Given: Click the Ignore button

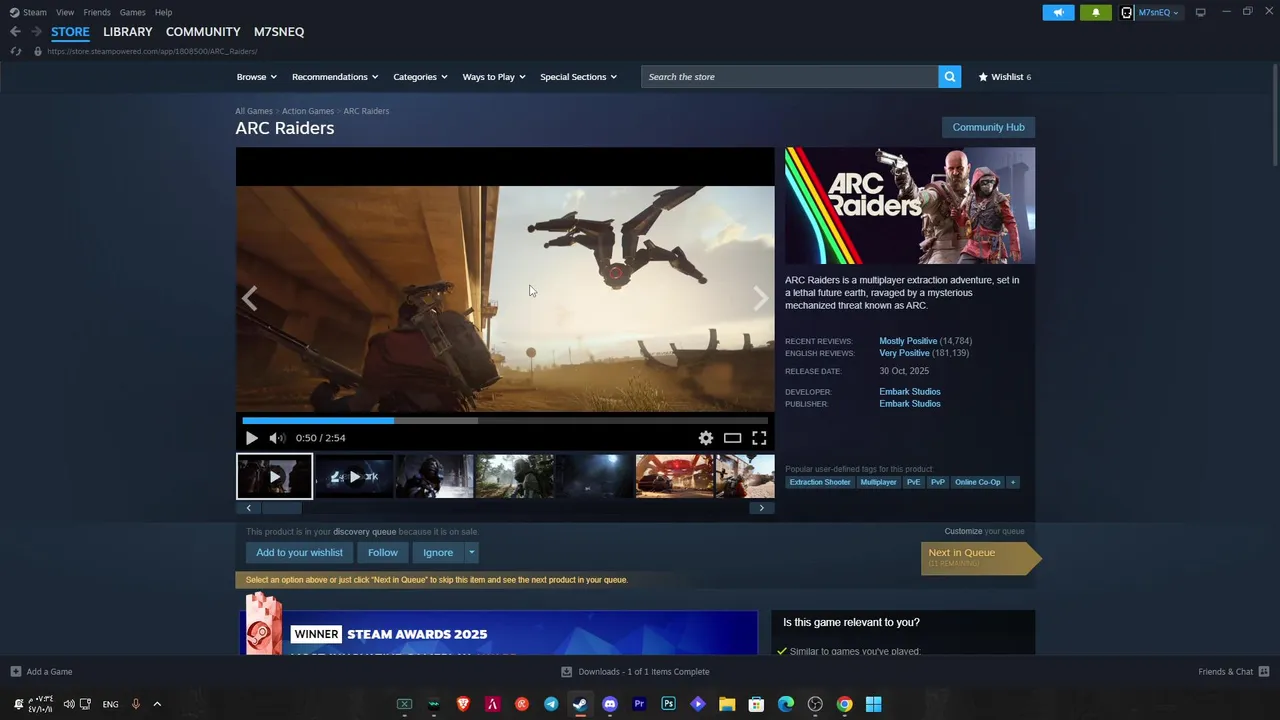Looking at the screenshot, I should 438,553.
